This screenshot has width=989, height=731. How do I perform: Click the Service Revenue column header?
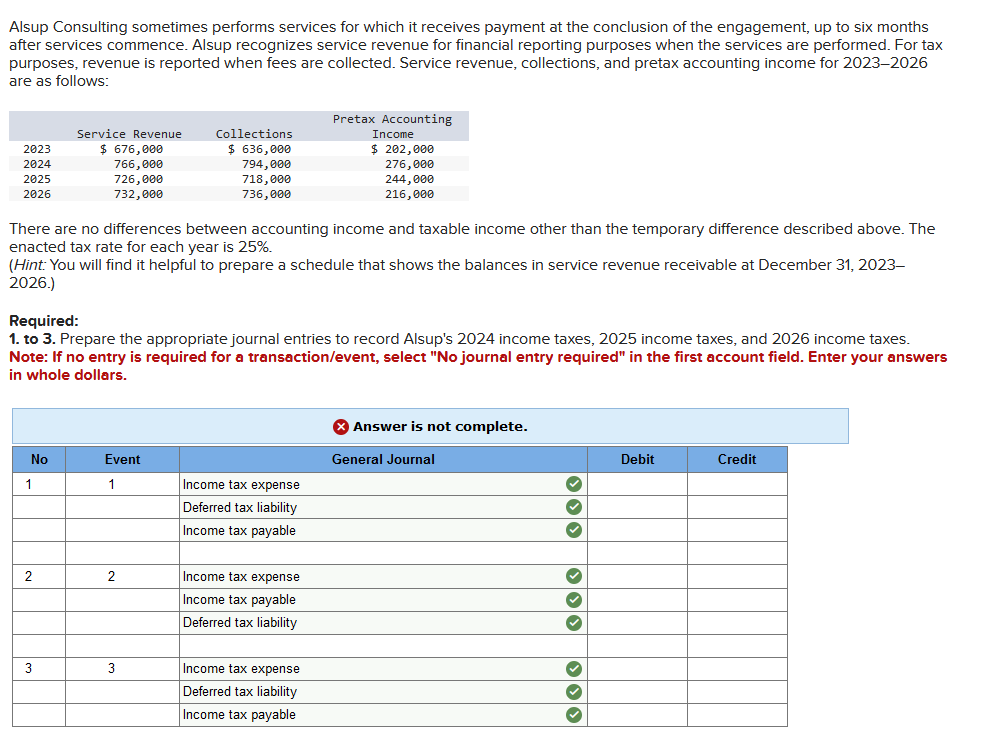click(x=129, y=134)
